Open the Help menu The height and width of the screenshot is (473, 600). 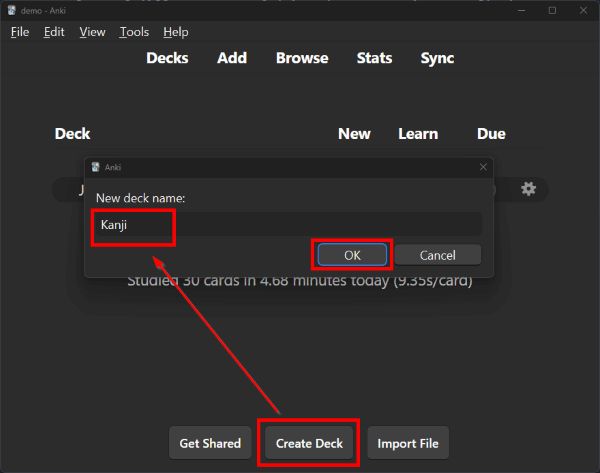[x=175, y=32]
